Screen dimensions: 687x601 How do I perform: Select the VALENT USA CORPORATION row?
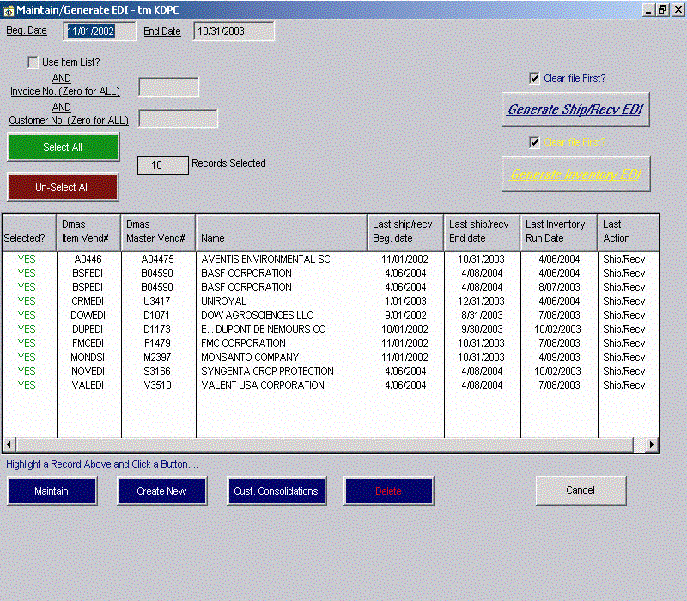331,385
